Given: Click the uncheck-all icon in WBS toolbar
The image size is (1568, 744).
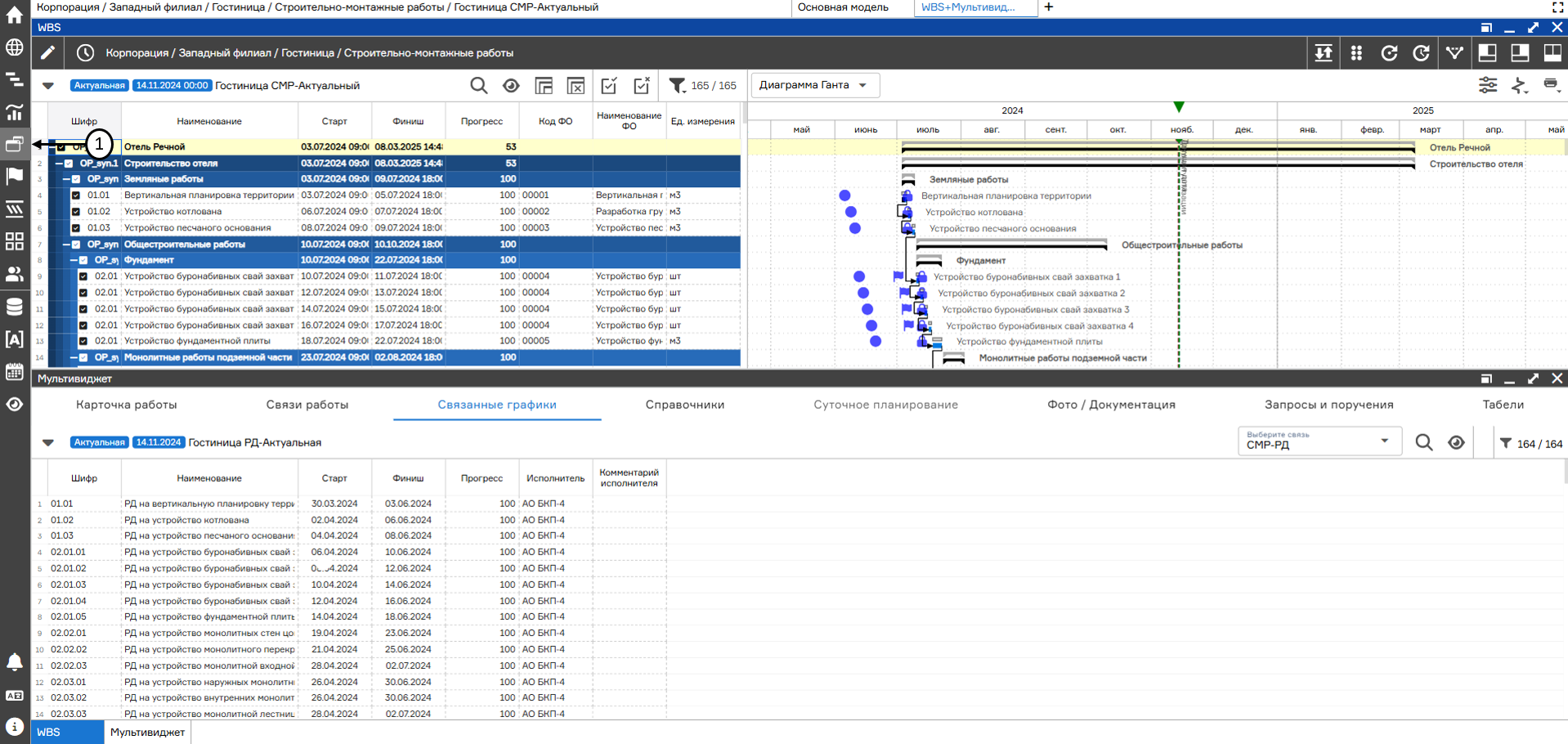Looking at the screenshot, I should (642, 85).
